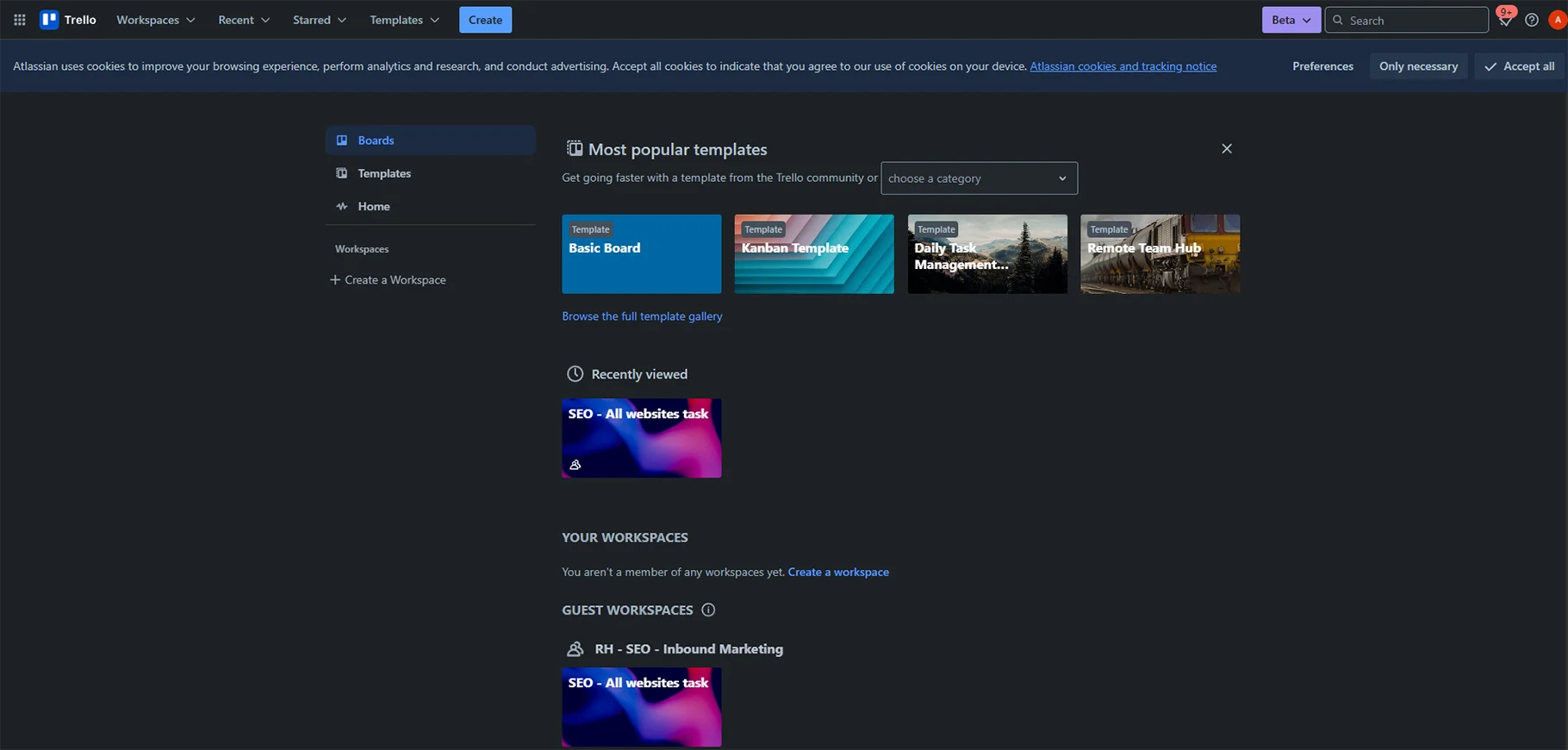Open the help question mark icon
Viewport: 1568px width, 750px height.
[1532, 20]
